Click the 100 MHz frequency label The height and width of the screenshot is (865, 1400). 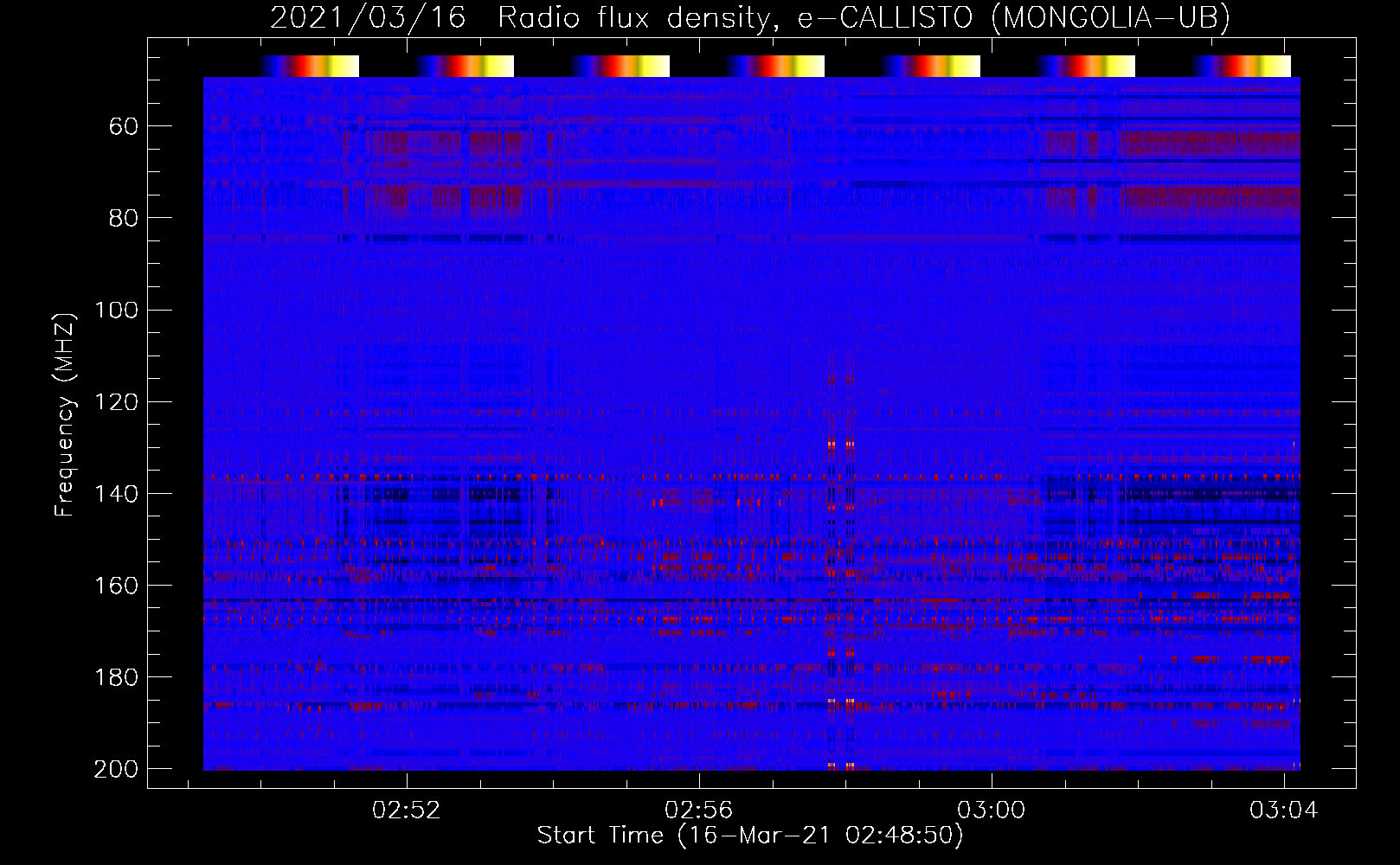[x=116, y=311]
